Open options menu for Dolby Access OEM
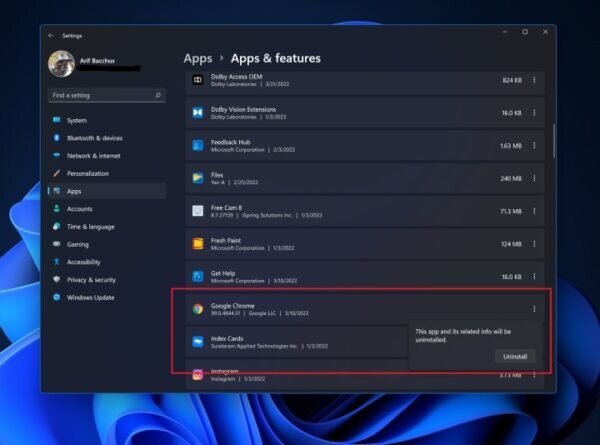 coord(534,80)
